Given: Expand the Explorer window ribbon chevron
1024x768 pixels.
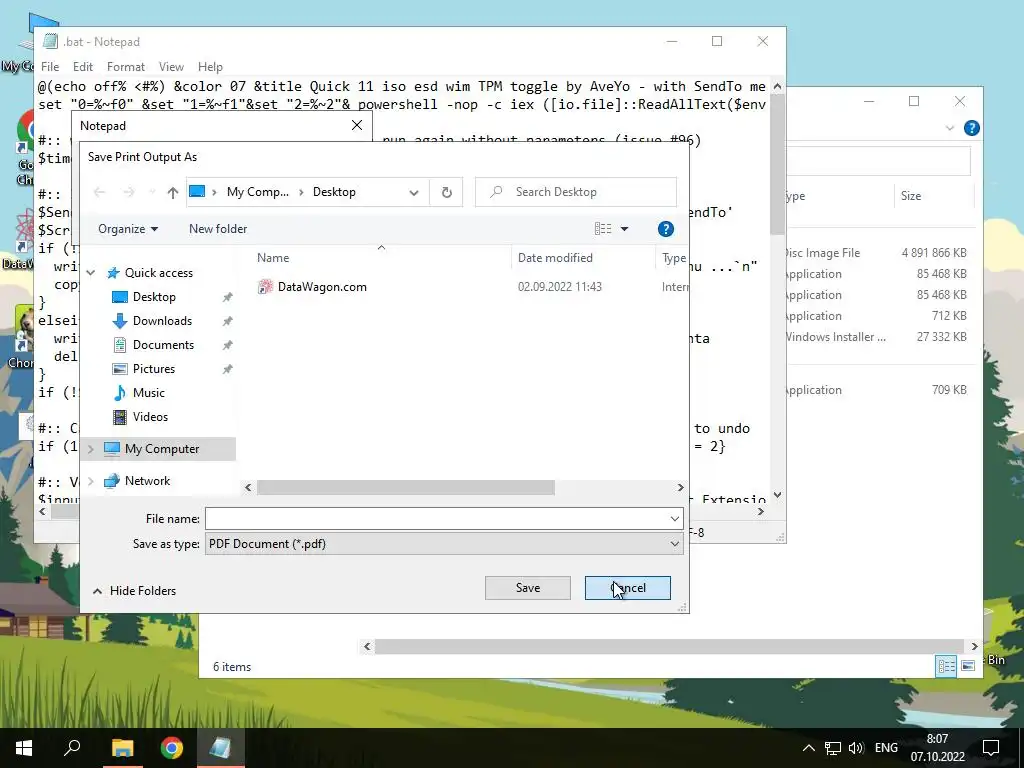Looking at the screenshot, I should [x=950, y=128].
